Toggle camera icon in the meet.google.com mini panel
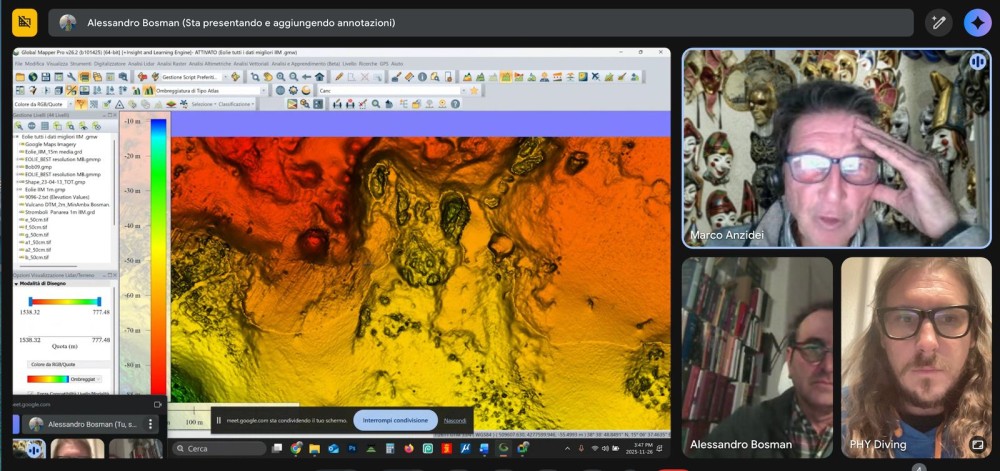 point(158,405)
